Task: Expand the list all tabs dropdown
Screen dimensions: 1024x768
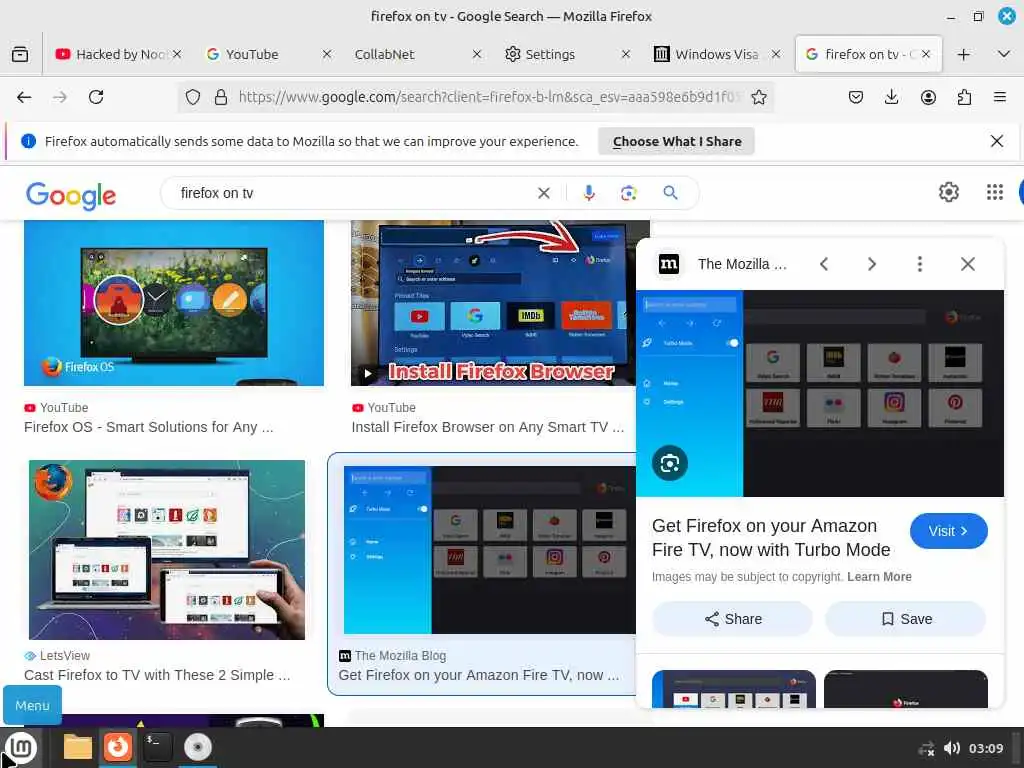Action: pyautogui.click(x=1004, y=54)
